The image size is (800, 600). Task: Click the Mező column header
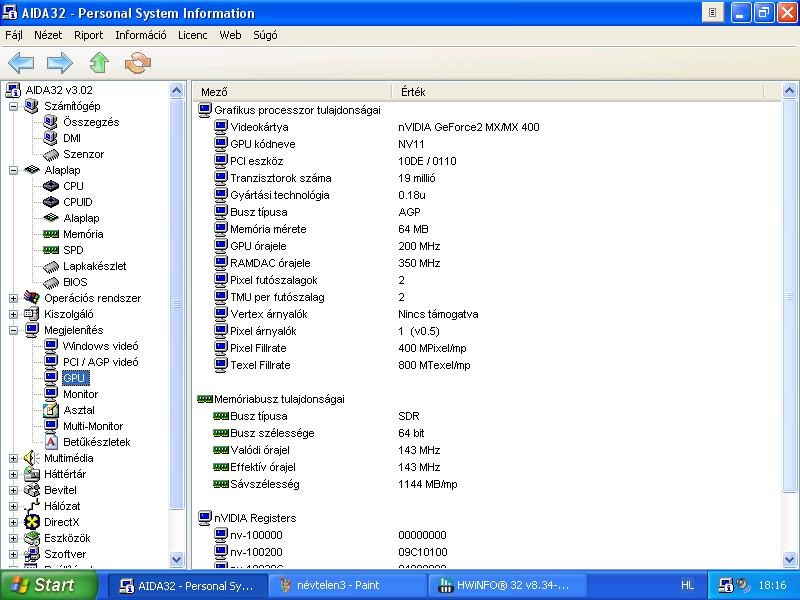click(x=292, y=92)
